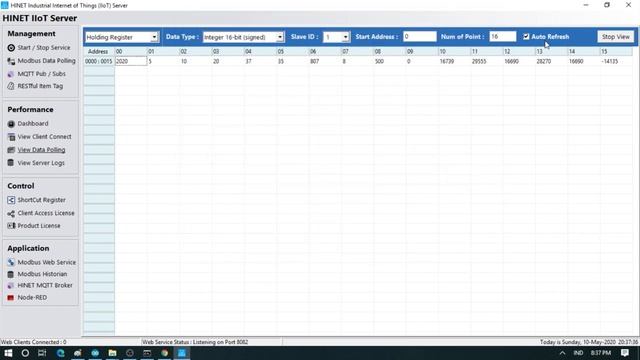Click the column 06 header
This screenshot has width=640, height=360.
tap(325, 51)
